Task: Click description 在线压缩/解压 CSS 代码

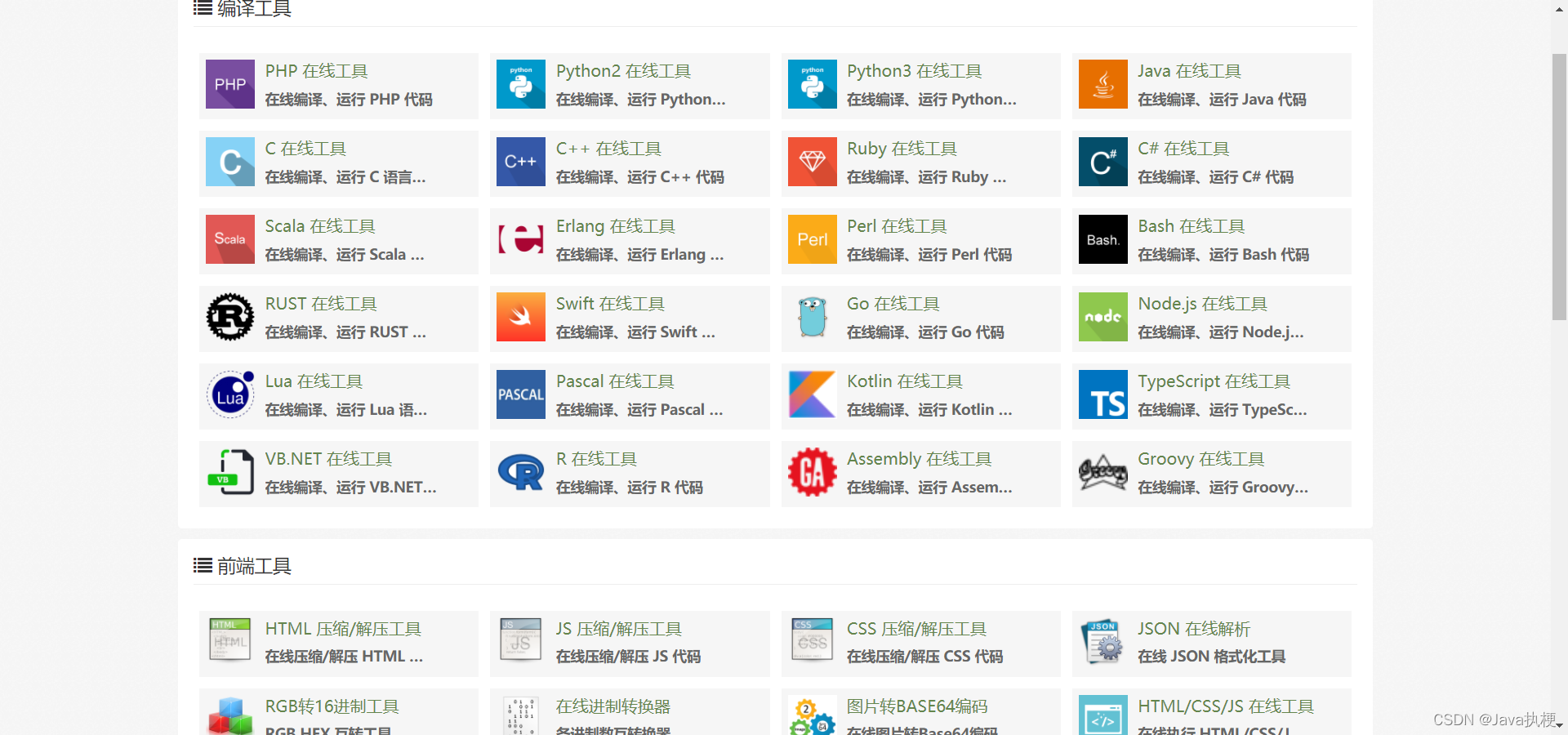Action: tap(925, 657)
